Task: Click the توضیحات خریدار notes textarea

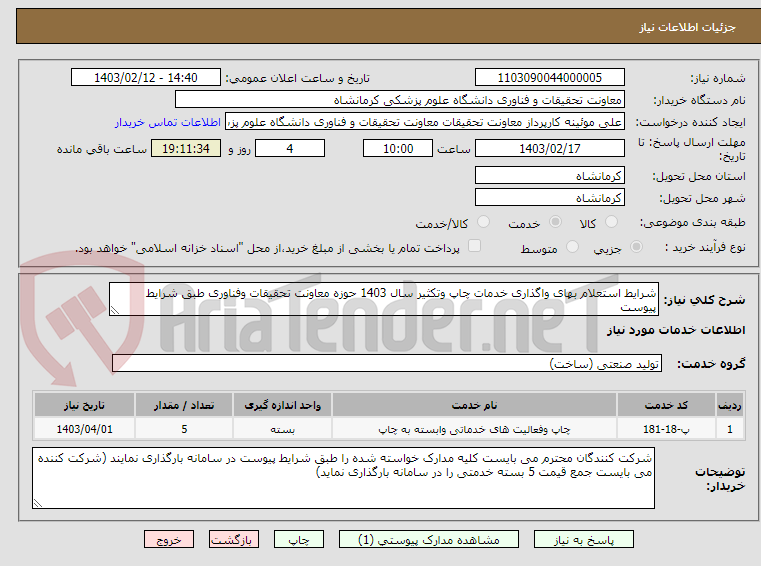Action: [343, 478]
